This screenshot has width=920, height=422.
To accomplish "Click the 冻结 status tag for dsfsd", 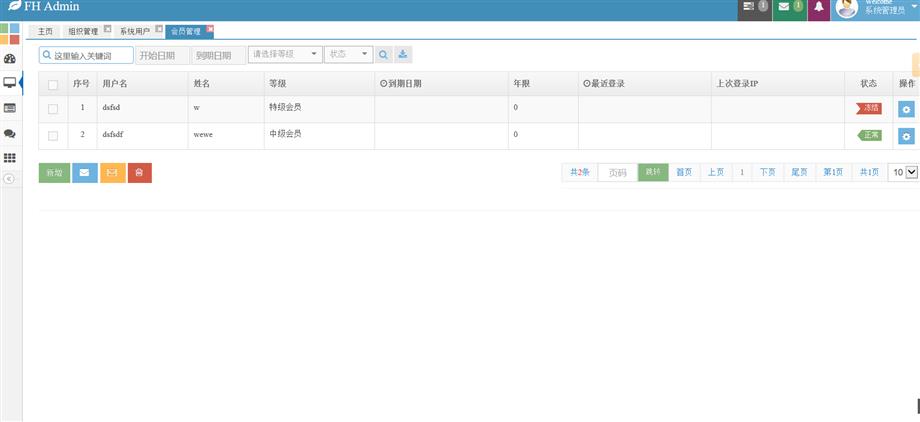I will coord(869,108).
